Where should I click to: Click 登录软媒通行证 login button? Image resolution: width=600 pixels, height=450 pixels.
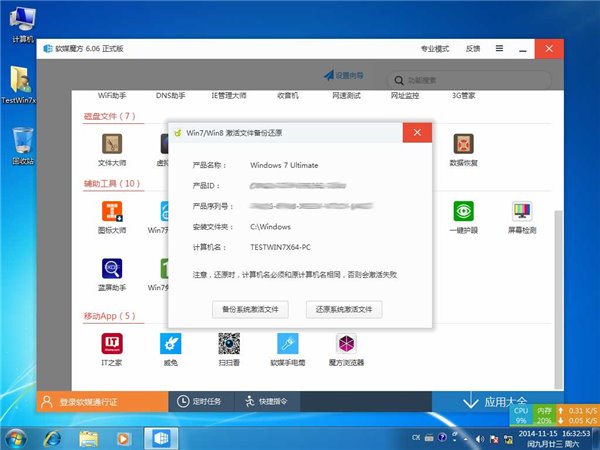pos(102,401)
